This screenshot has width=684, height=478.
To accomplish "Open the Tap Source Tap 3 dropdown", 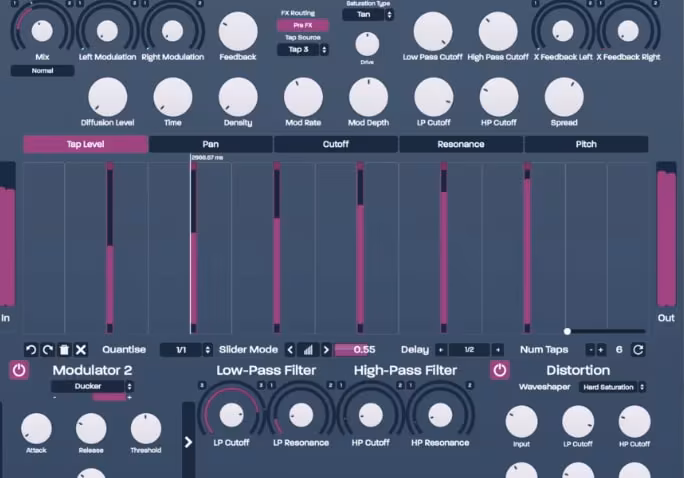I will (303, 50).
